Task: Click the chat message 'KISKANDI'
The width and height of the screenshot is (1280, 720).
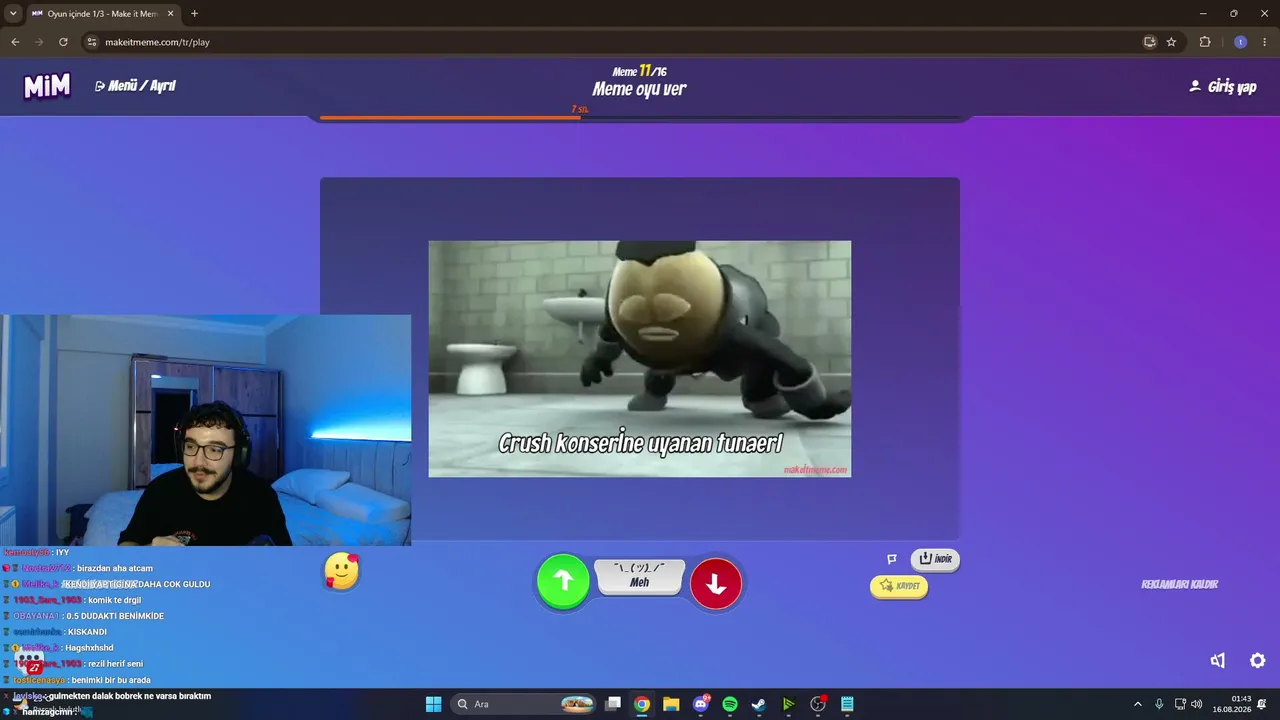Action: click(87, 632)
